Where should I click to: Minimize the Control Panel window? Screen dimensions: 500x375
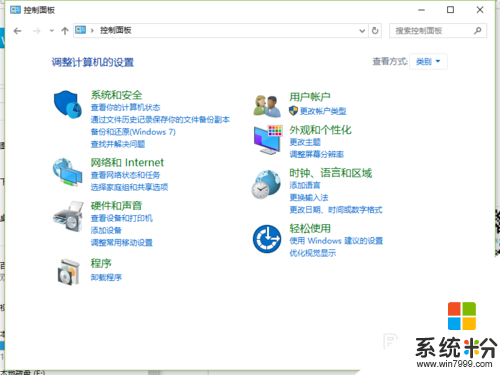[x=422, y=10]
